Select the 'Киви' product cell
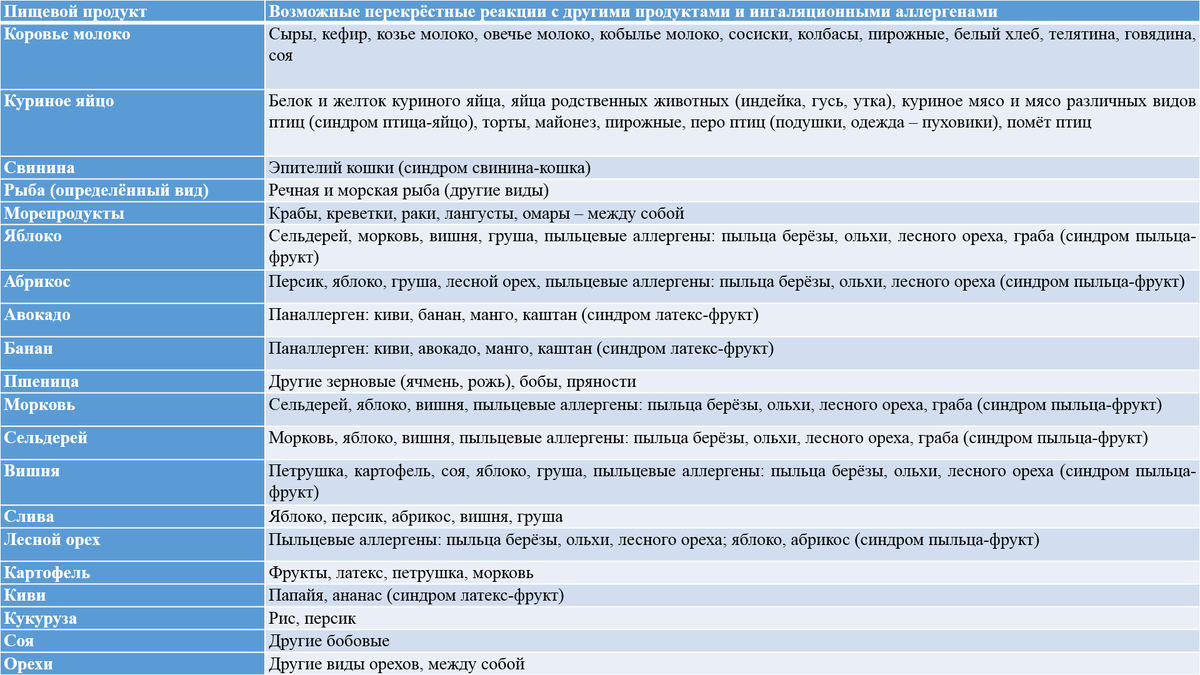The height and width of the screenshot is (675, 1200). (133, 596)
